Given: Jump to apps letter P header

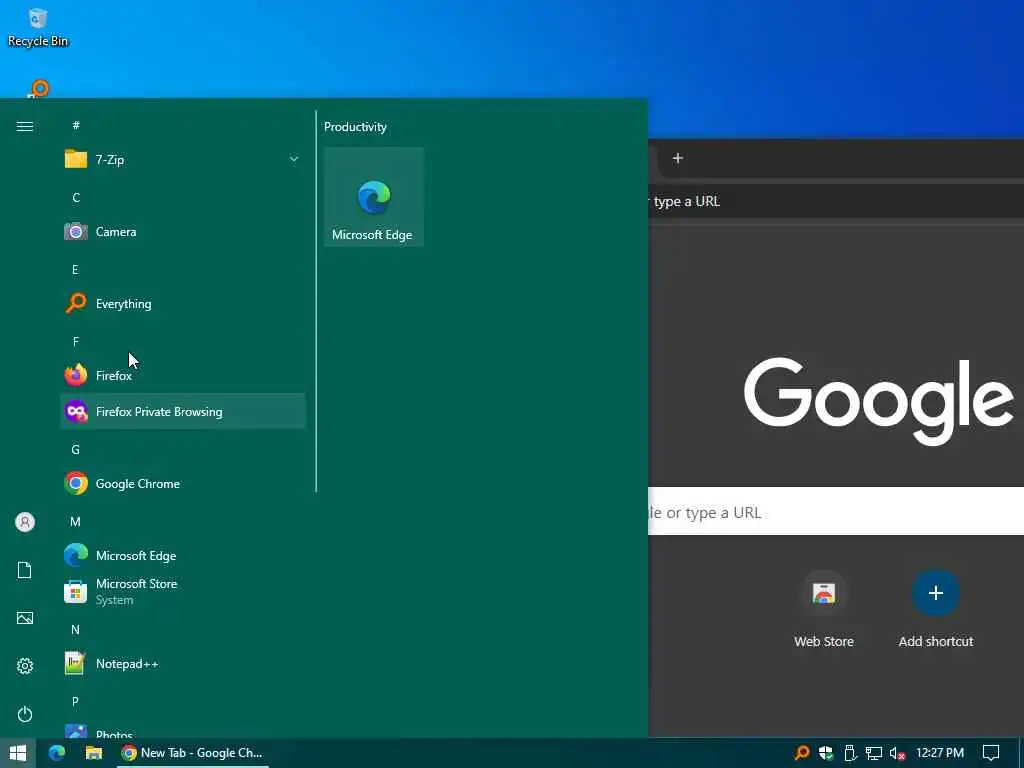Looking at the screenshot, I should point(76,701).
